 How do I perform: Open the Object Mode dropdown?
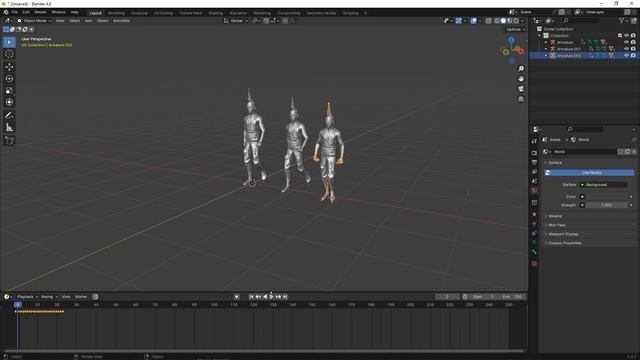34,20
